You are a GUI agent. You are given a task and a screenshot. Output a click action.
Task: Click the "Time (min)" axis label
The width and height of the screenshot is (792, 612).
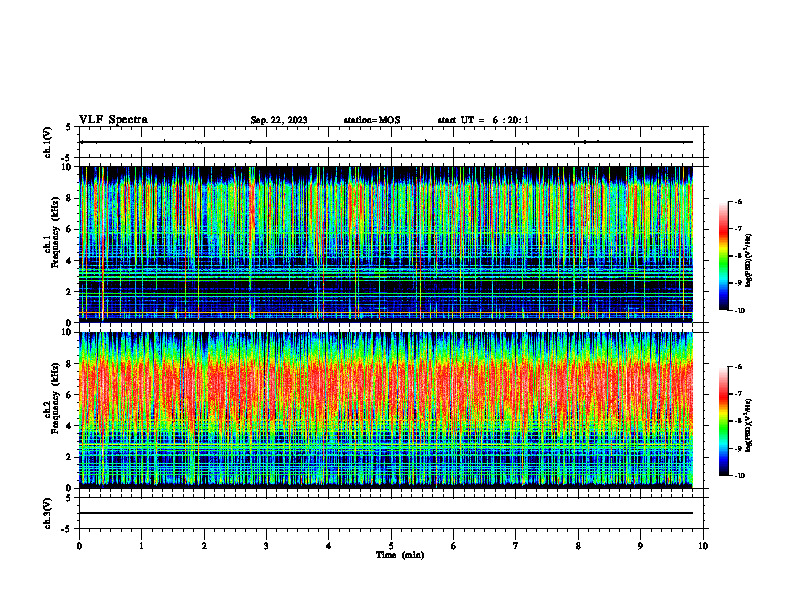(x=400, y=555)
